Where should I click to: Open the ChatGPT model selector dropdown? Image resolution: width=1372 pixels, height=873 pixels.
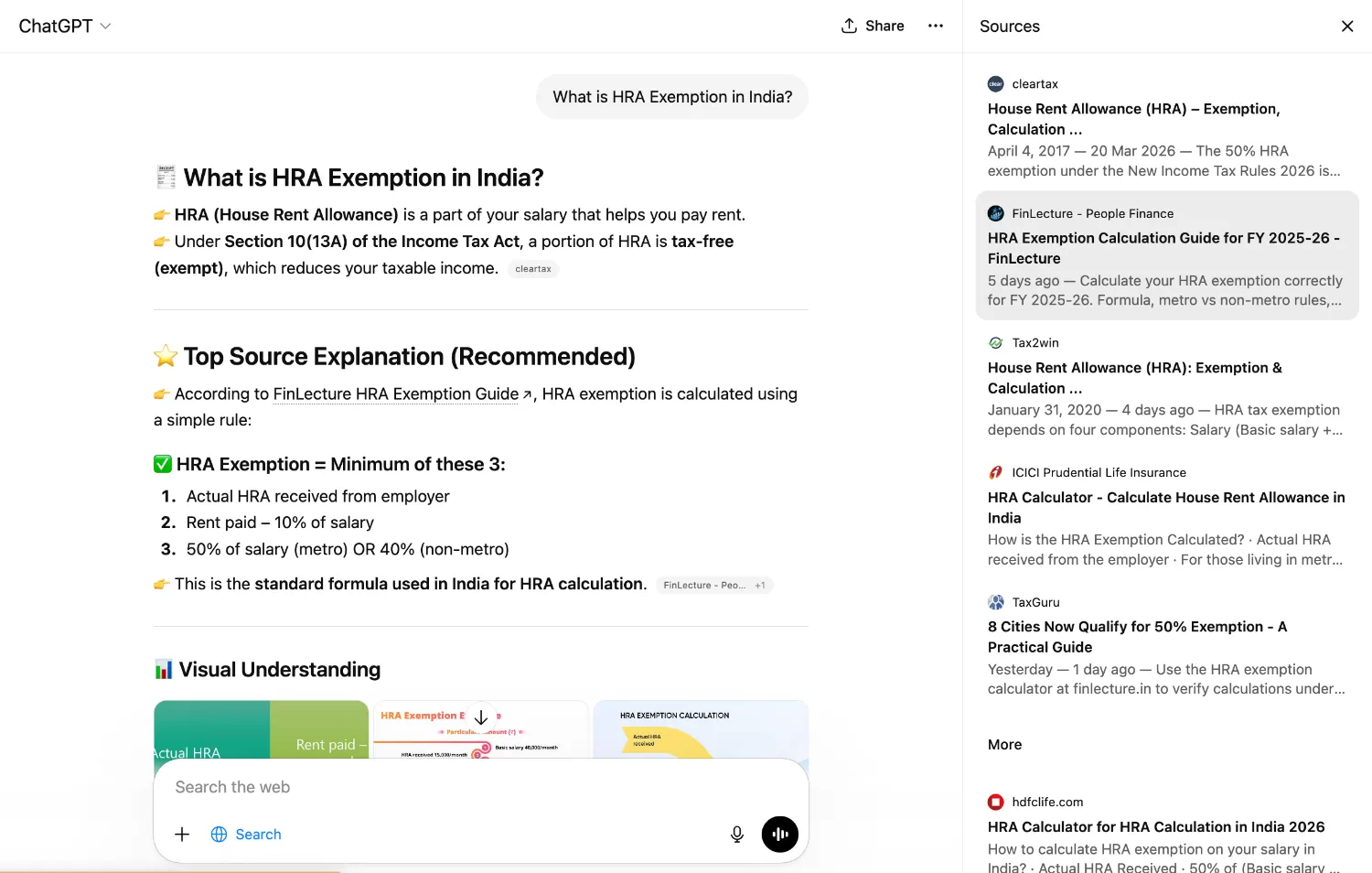(x=65, y=26)
